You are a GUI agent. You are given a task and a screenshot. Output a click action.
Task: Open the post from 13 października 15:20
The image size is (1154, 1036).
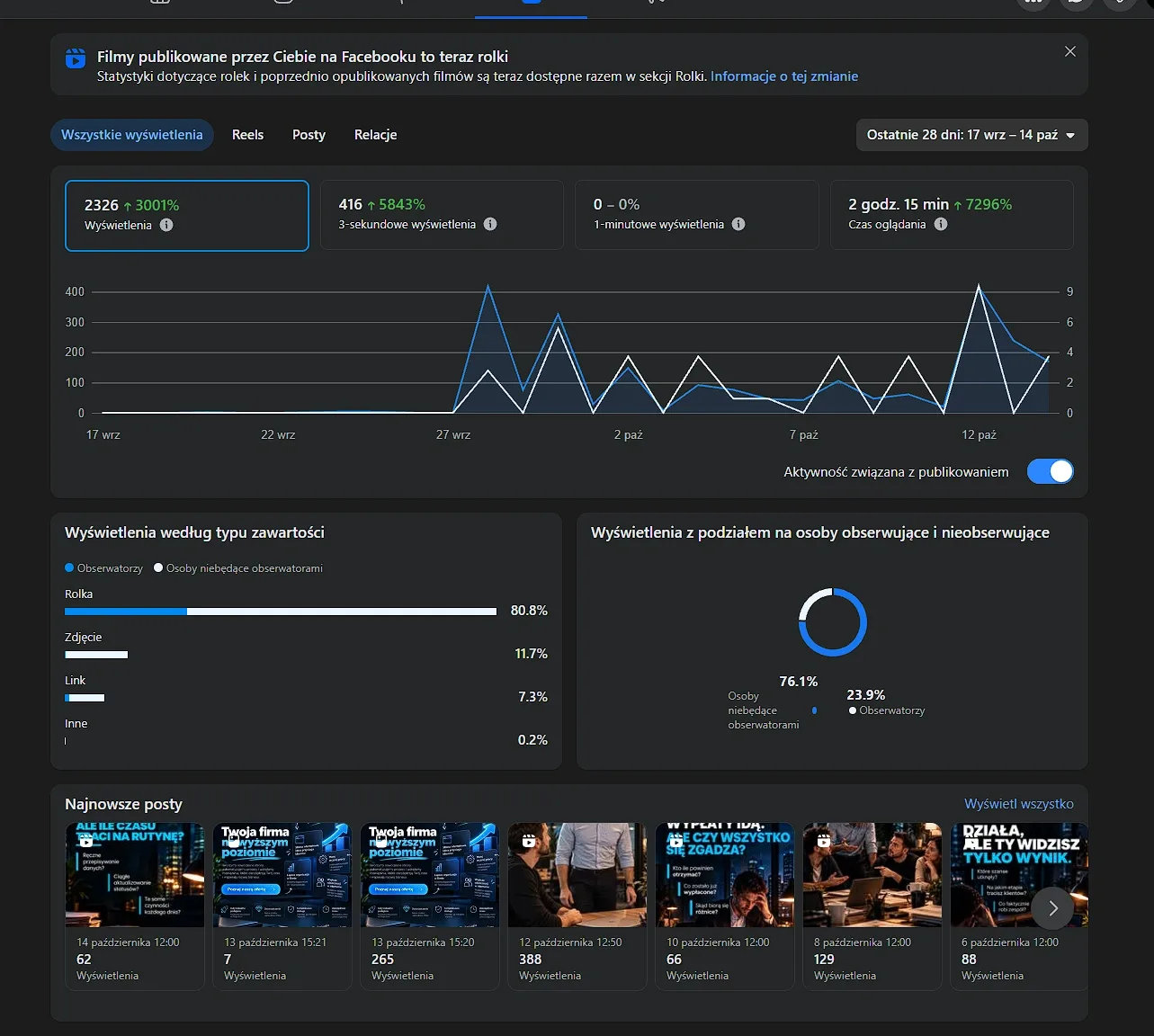click(x=430, y=906)
